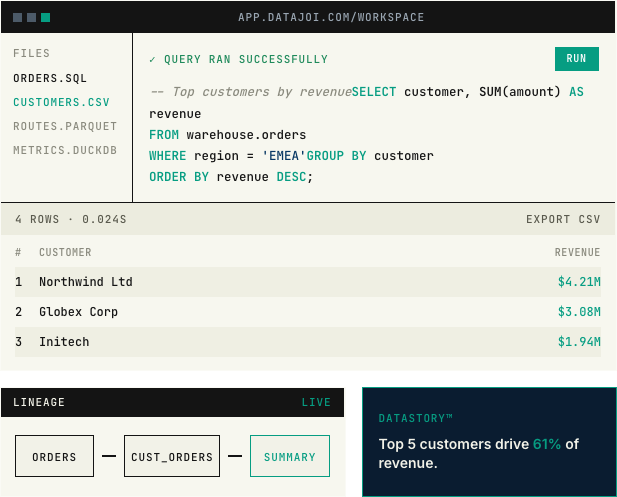Click the Query Ran Successfully status message
Screen dimensions: 617x497
[x=238, y=59]
